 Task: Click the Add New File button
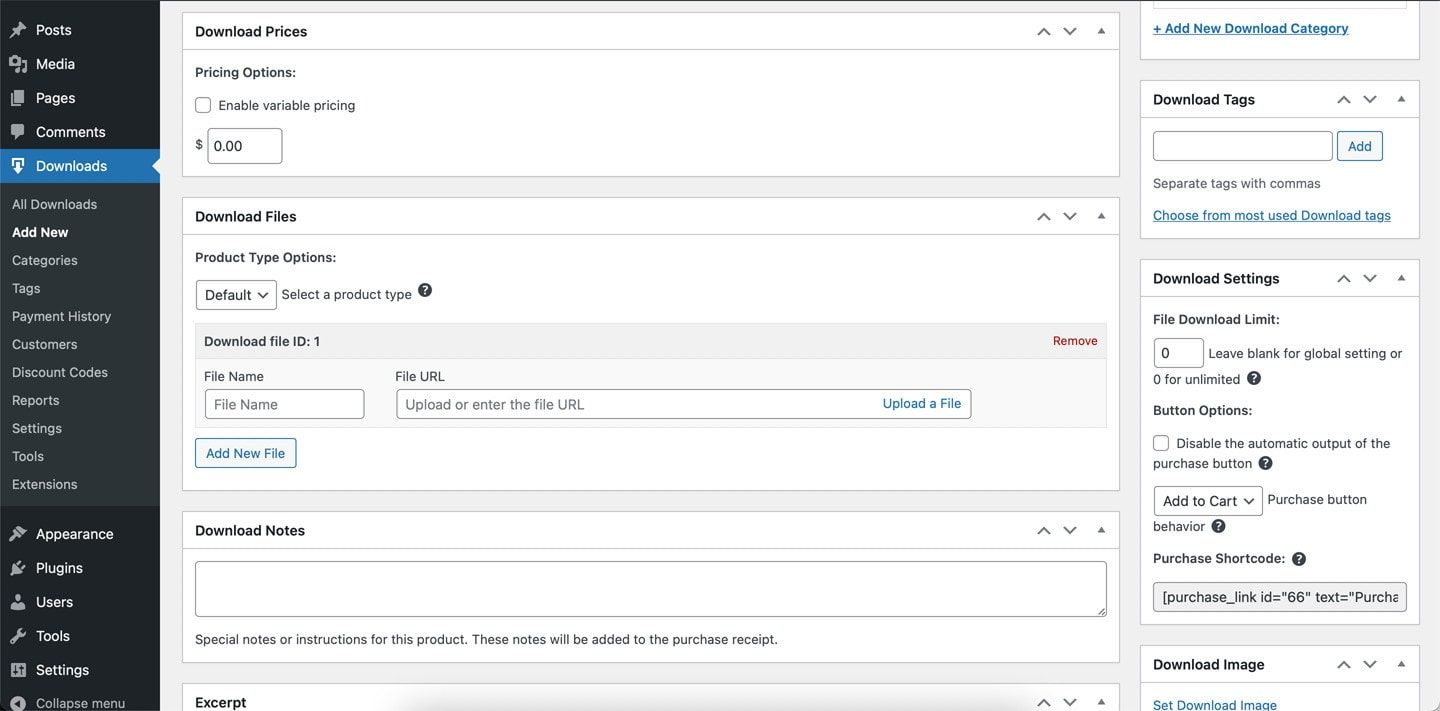pos(245,453)
